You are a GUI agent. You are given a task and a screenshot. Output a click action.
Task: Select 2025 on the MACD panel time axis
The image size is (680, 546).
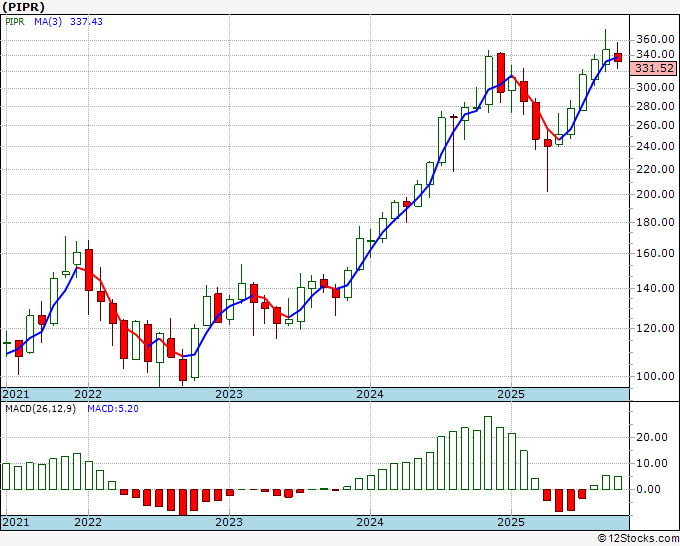click(x=511, y=522)
